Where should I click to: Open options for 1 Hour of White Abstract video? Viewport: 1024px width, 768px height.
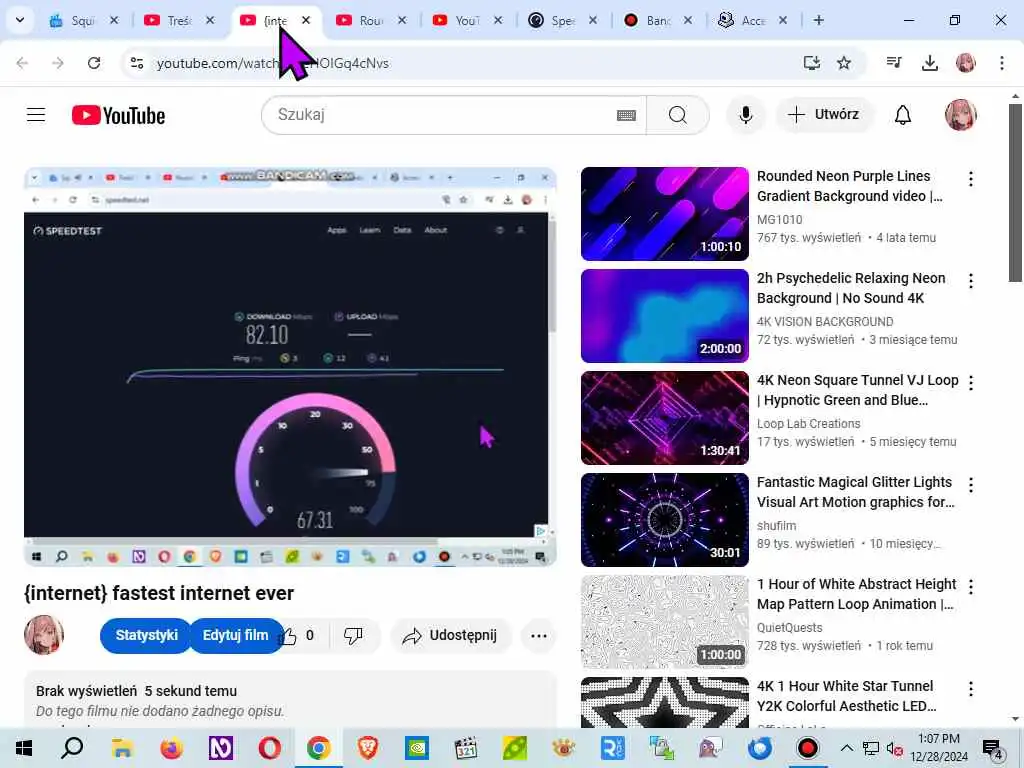[970, 586]
